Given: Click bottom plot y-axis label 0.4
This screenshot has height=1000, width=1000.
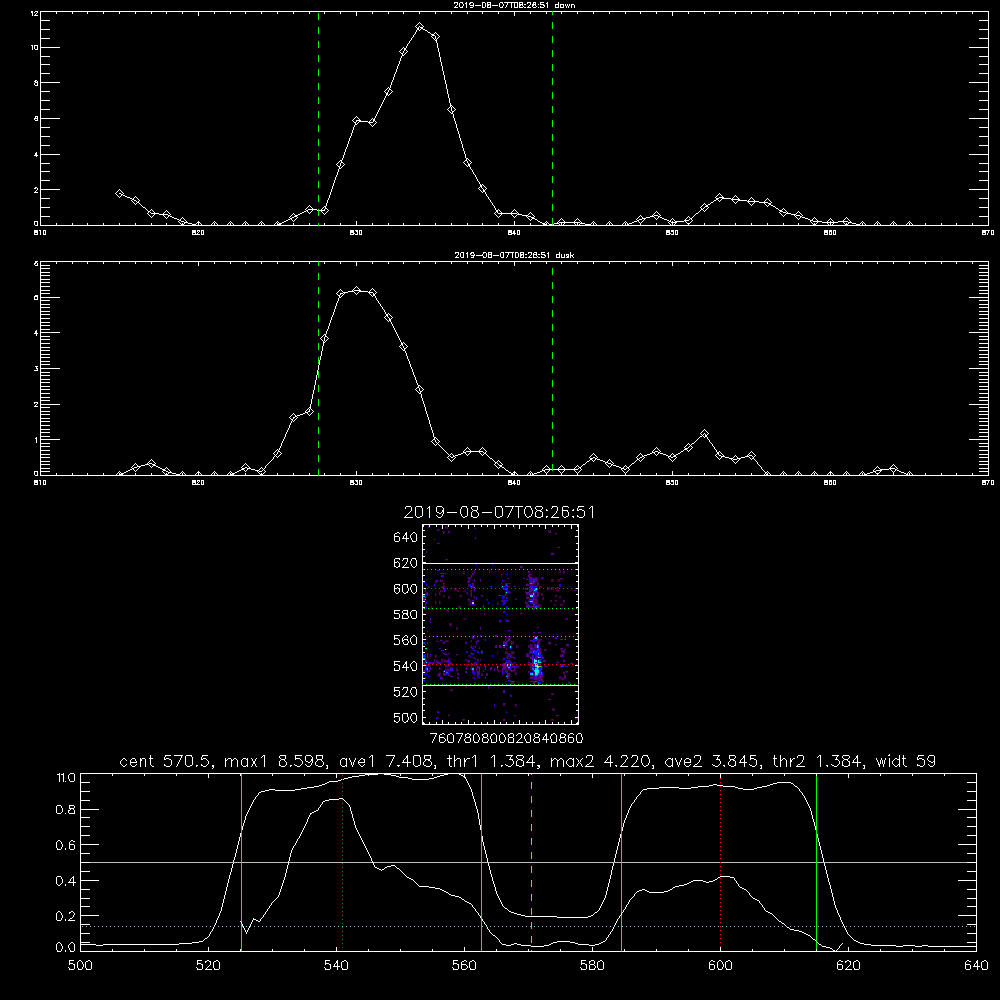Looking at the screenshot, I should [x=66, y=881].
